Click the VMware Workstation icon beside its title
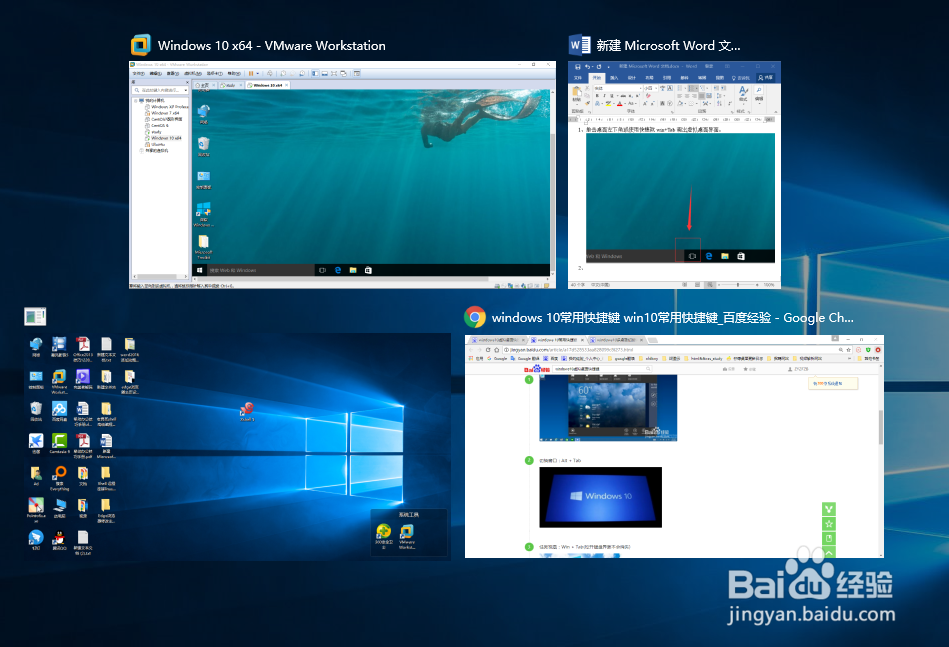The width and height of the screenshot is (949, 647). (x=140, y=45)
